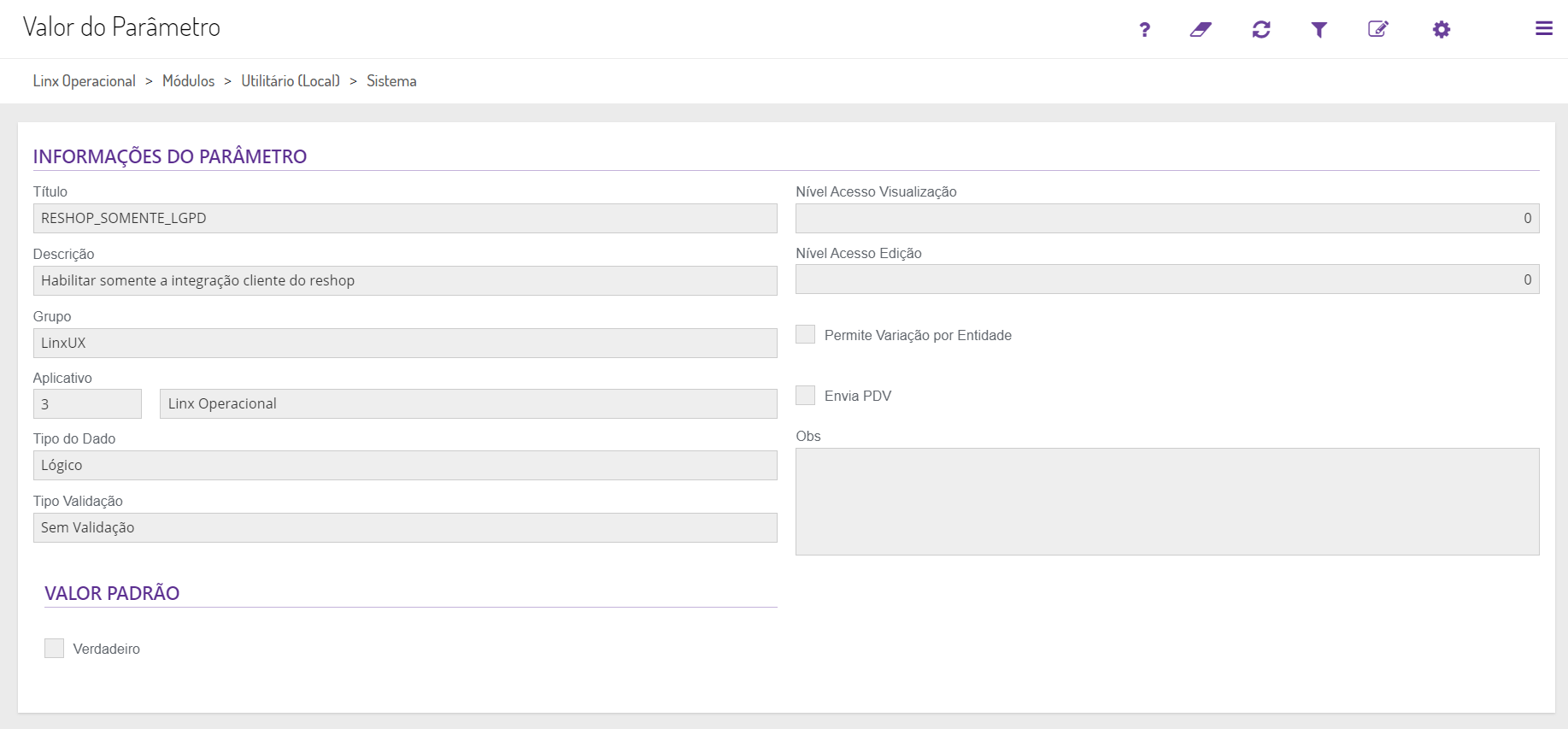Open the settings gear icon
1568x729 pixels.
pyautogui.click(x=1442, y=30)
